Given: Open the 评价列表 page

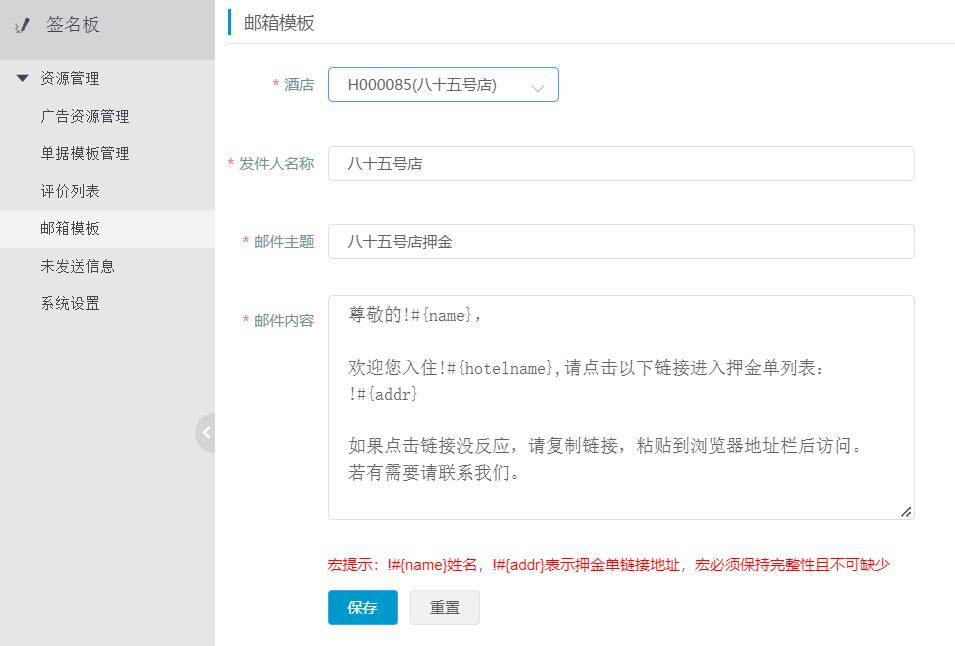Looking at the screenshot, I should tap(70, 191).
